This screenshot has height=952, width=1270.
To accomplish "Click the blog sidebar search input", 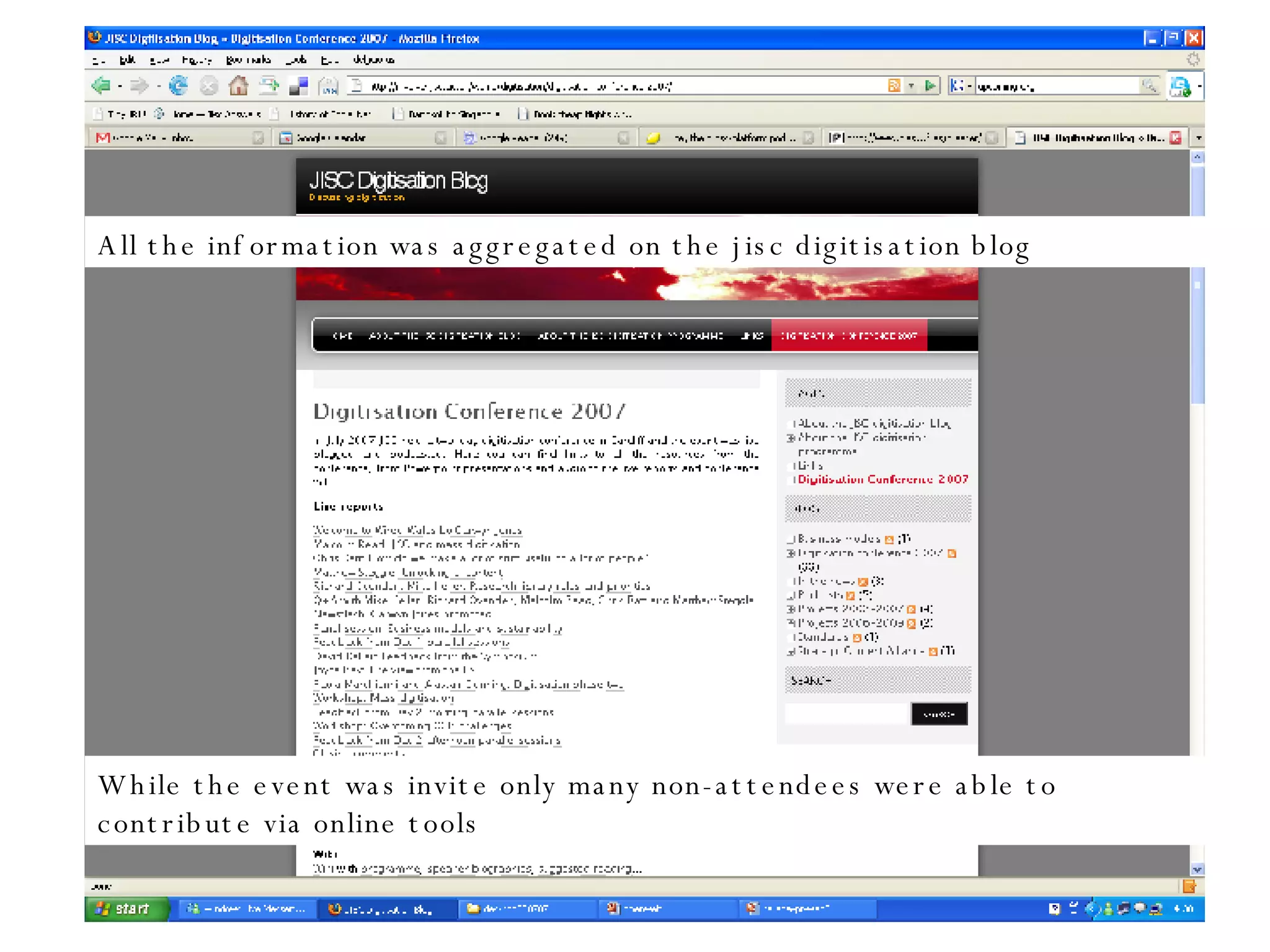I will 846,713.
